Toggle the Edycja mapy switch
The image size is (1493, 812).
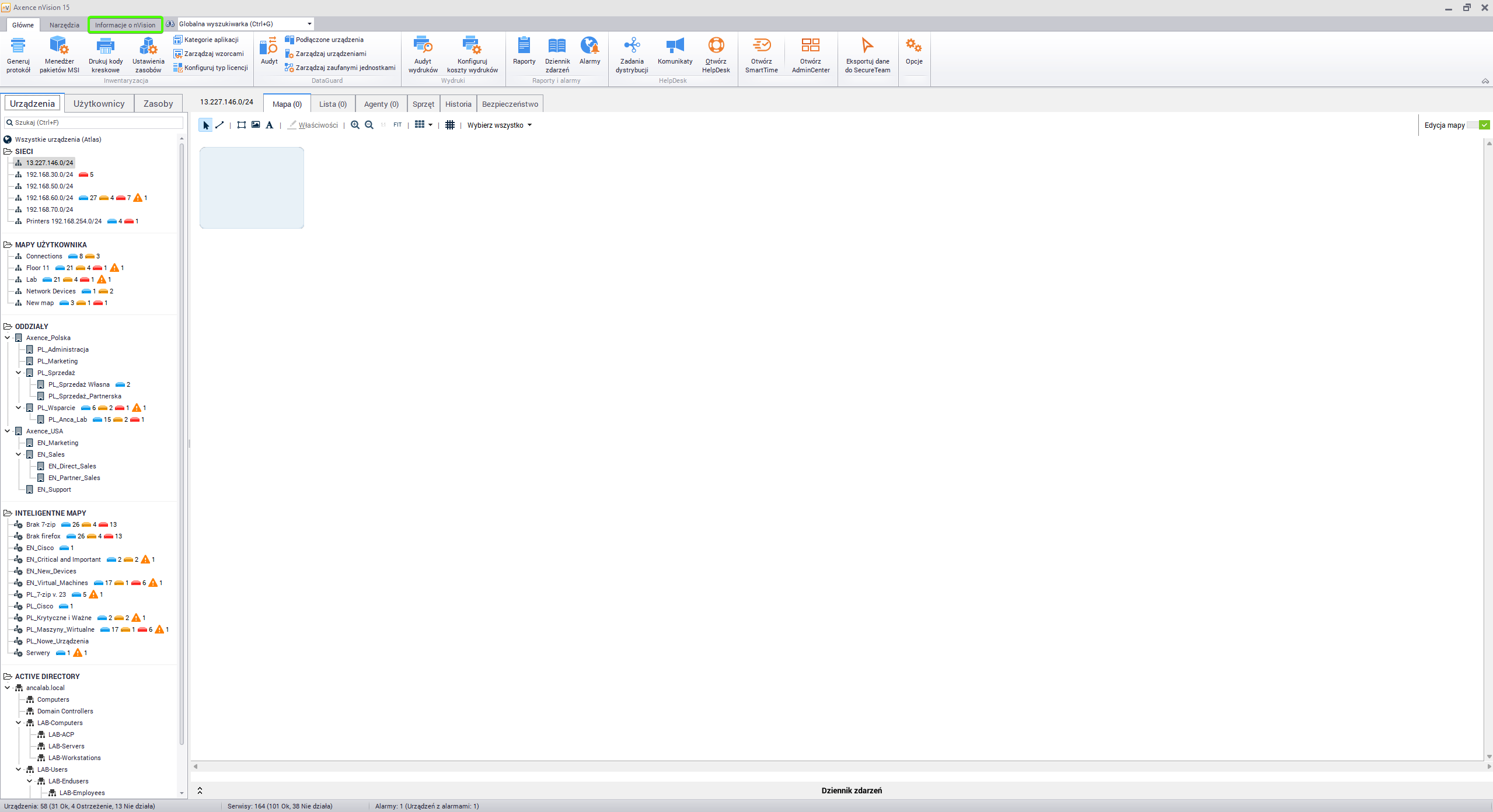[x=1478, y=125]
